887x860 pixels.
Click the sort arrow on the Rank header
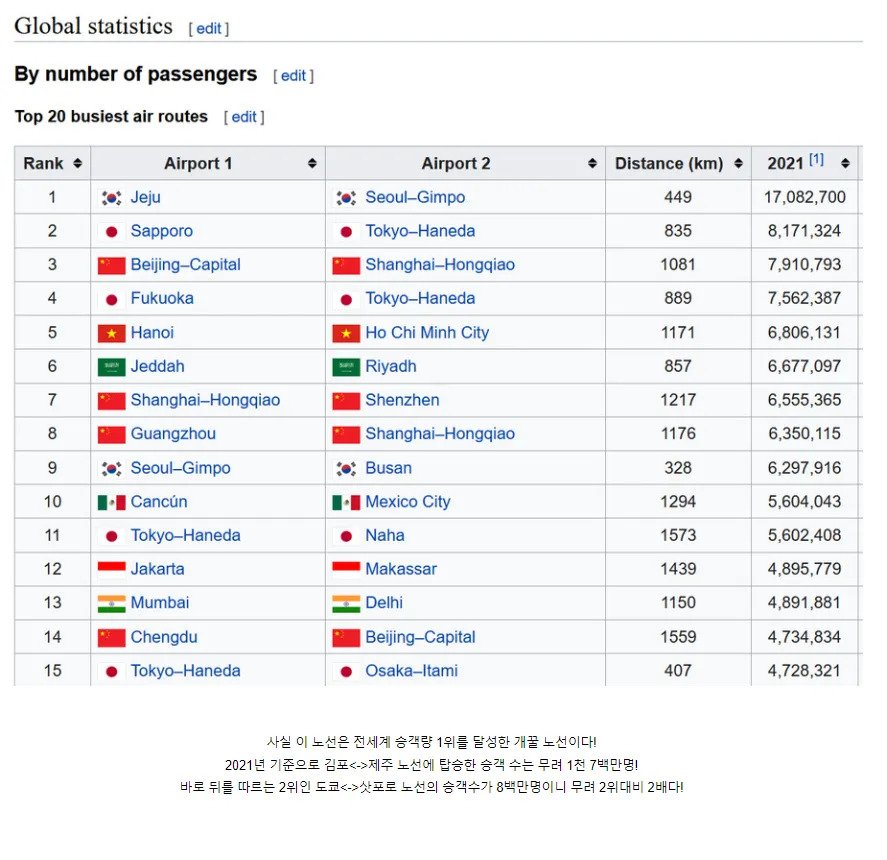tap(77, 163)
